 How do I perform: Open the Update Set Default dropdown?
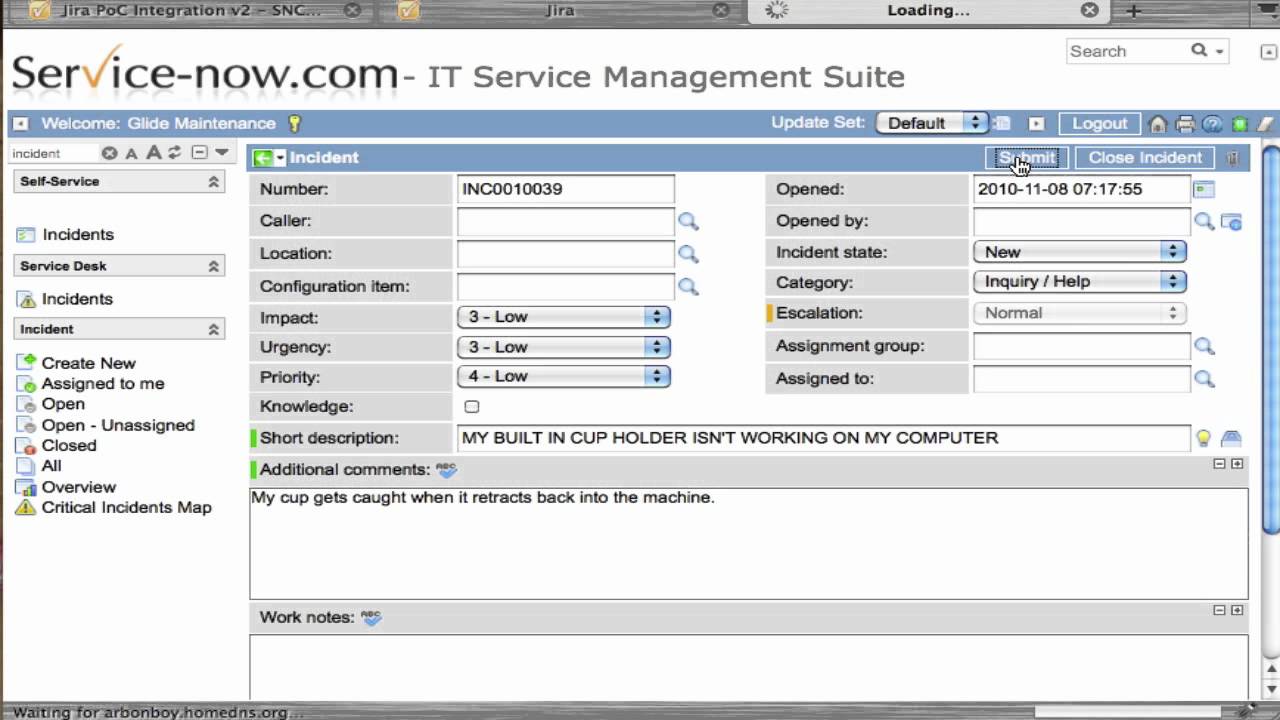933,123
